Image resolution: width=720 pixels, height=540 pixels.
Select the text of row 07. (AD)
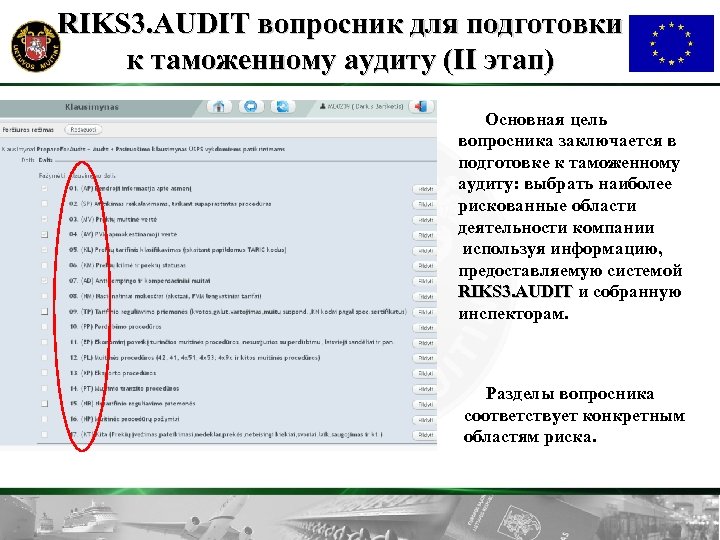click(140, 281)
